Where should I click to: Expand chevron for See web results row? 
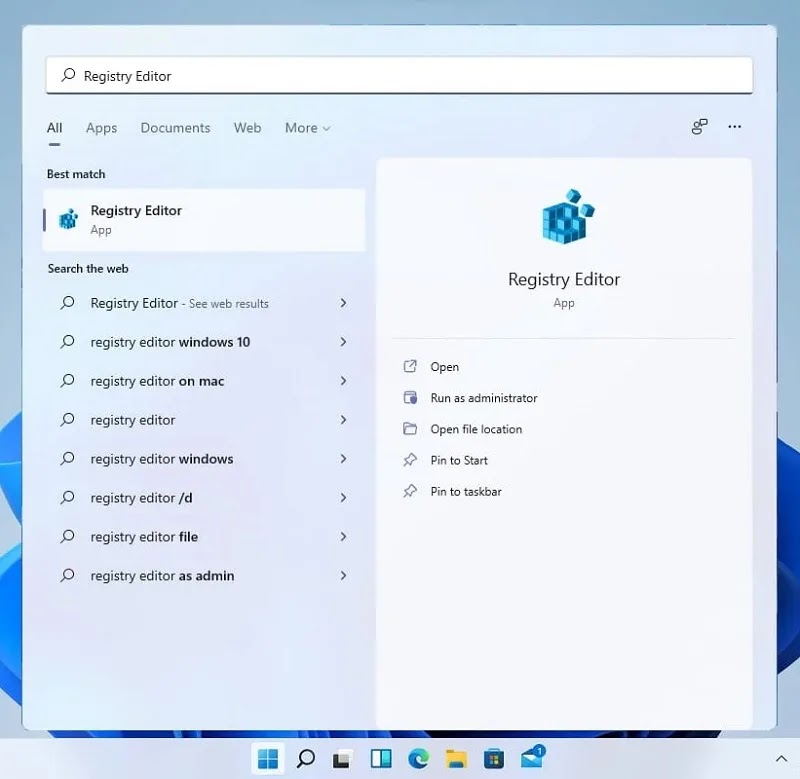tap(343, 303)
